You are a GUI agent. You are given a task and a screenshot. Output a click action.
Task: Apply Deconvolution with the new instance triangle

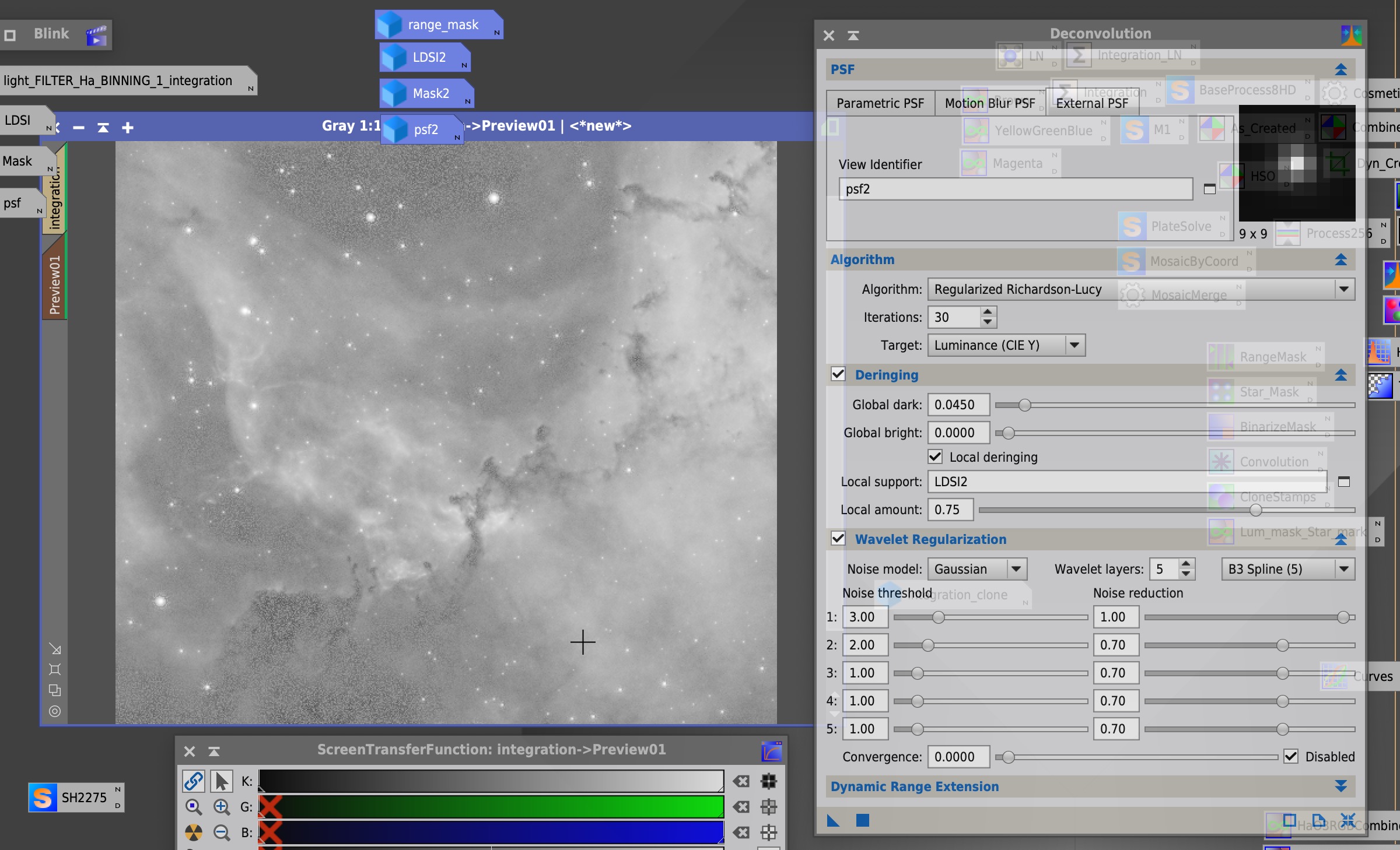833,821
